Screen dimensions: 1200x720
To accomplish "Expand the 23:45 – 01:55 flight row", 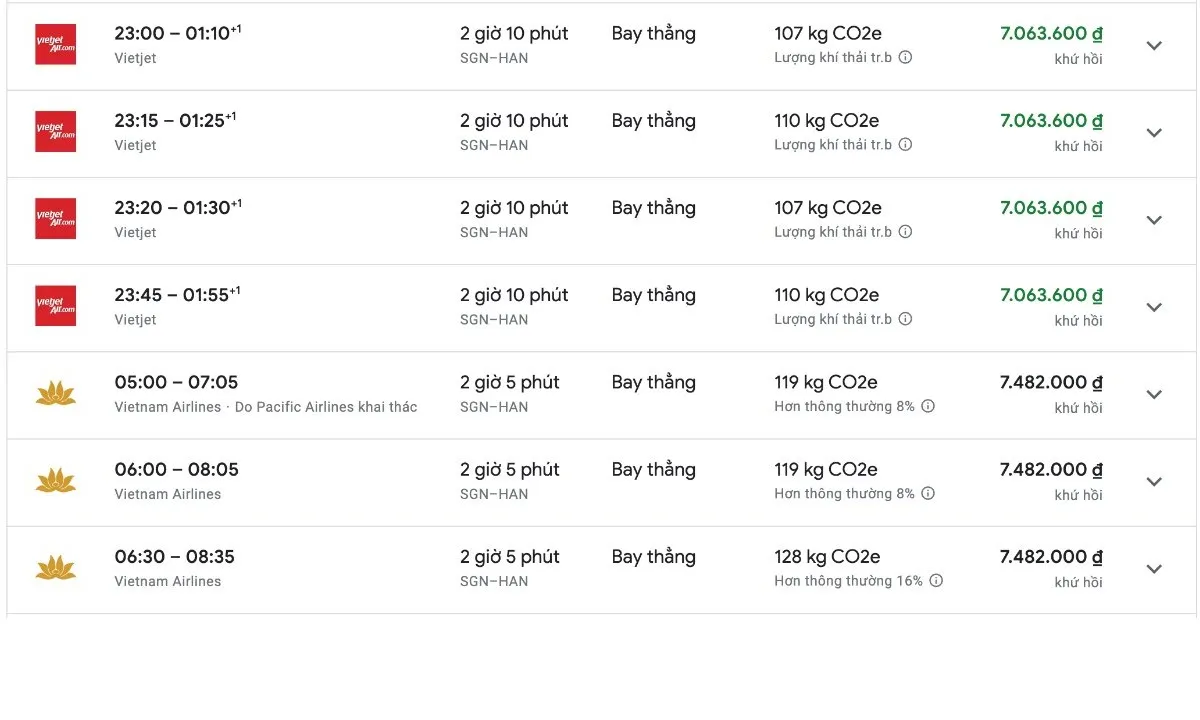I will (x=1154, y=307).
